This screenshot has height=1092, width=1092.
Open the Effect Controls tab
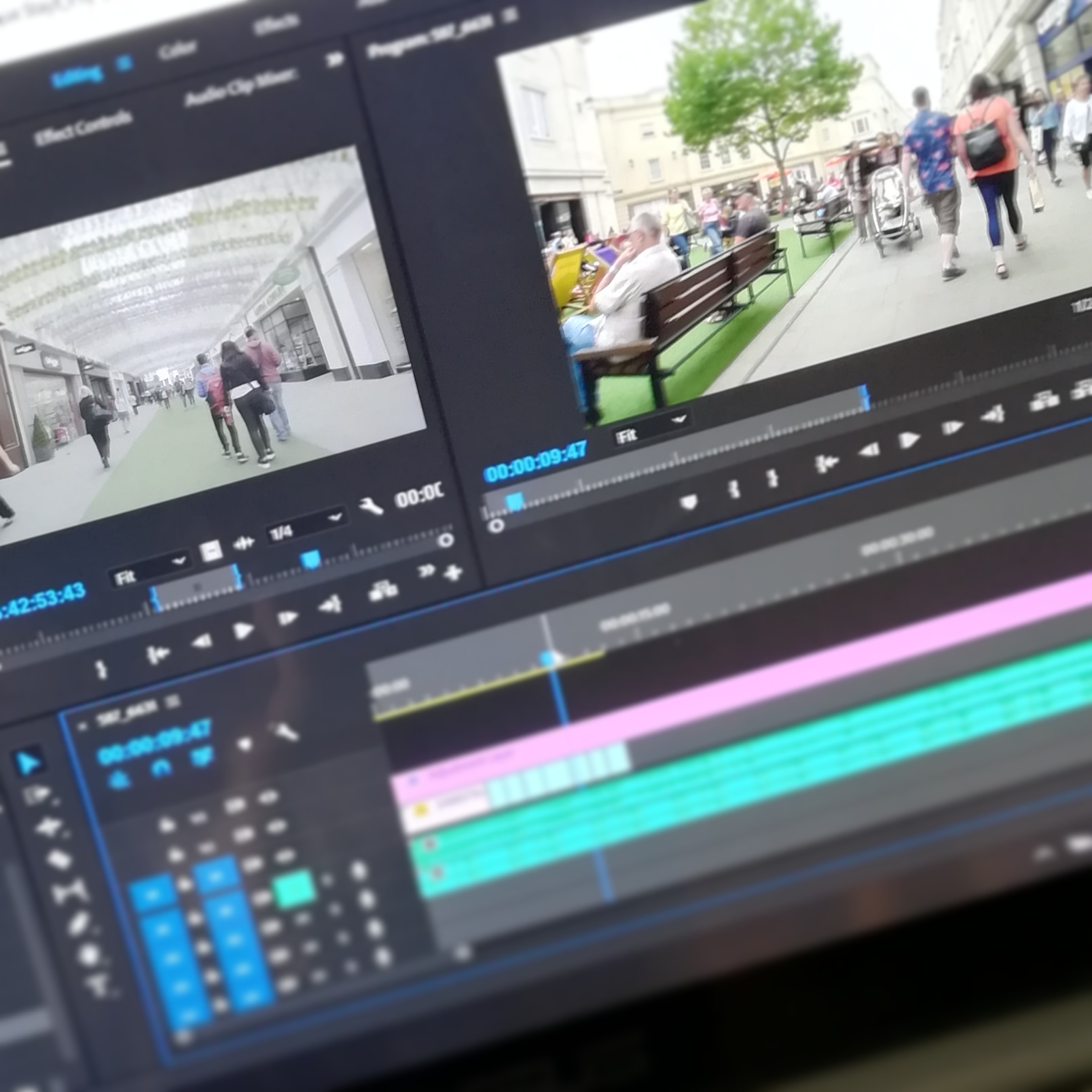tap(83, 128)
